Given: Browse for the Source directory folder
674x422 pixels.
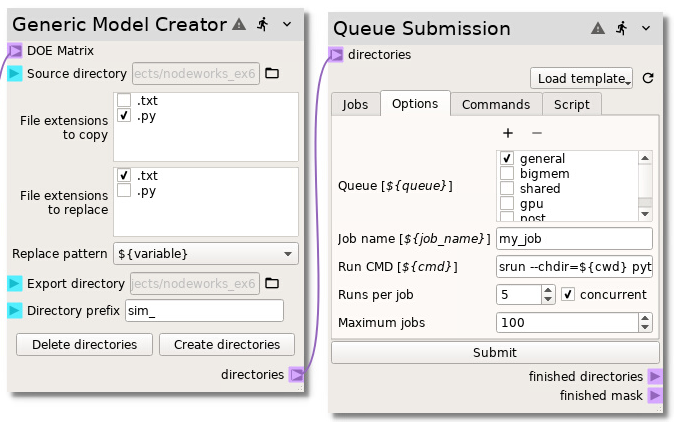Looking at the screenshot, I should pyautogui.click(x=272, y=73).
